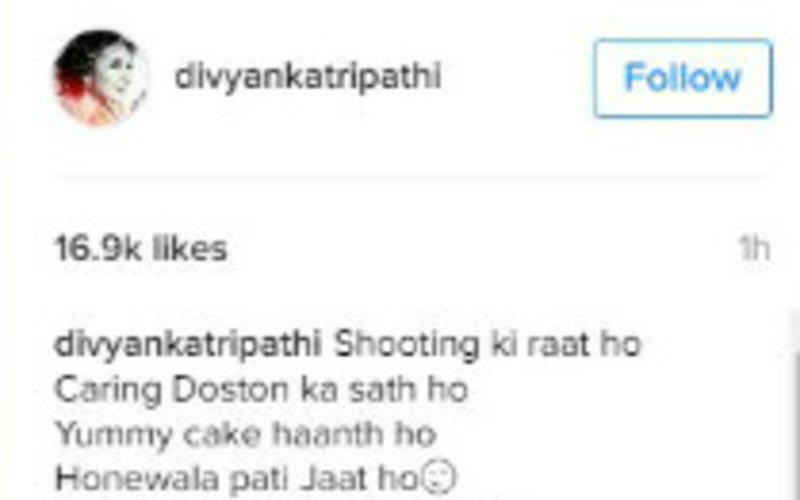View the 16.9k likes list

pos(141,249)
